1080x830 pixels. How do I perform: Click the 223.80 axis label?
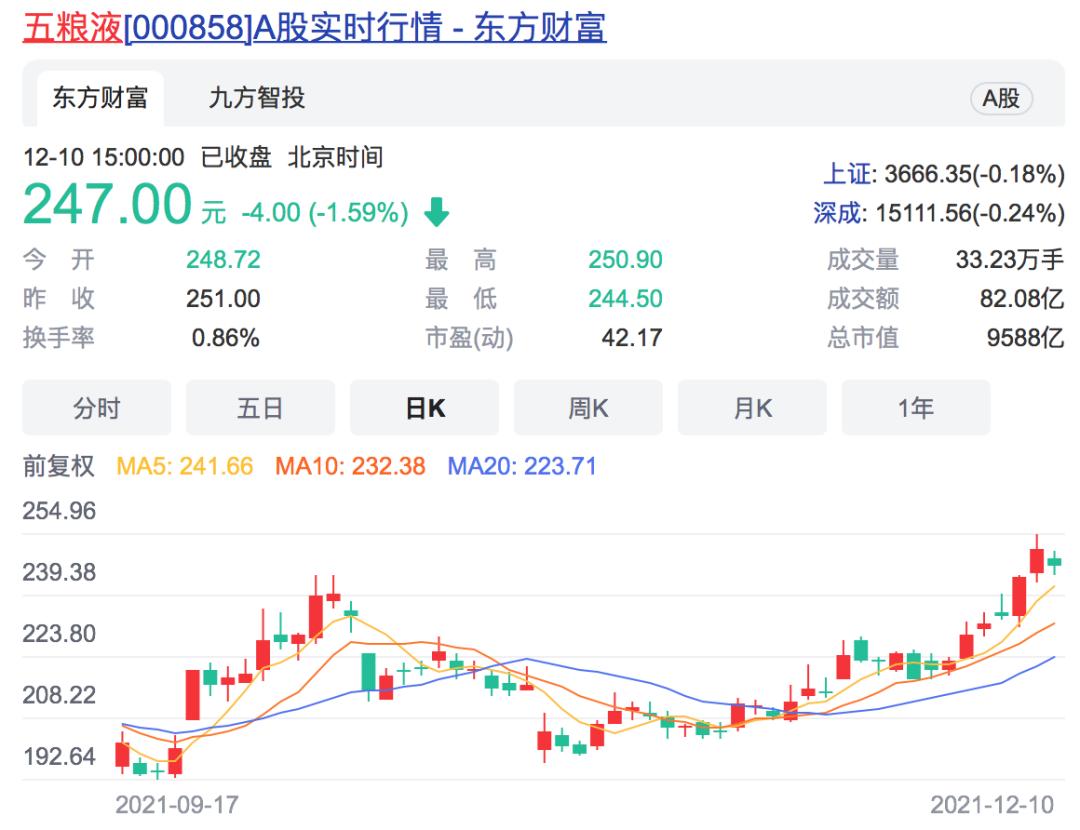coord(59,634)
